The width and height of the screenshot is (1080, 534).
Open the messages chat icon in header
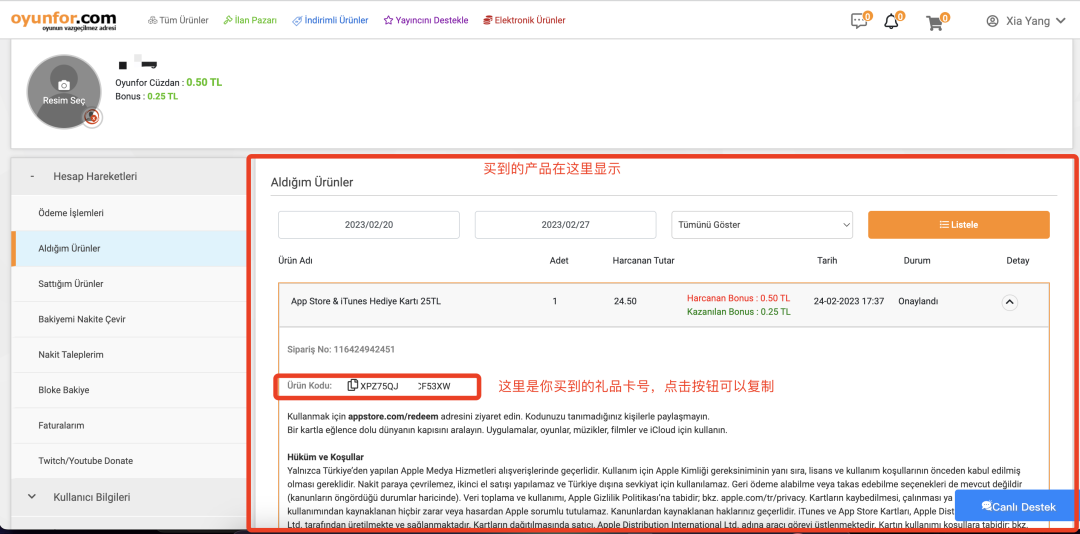pos(858,21)
